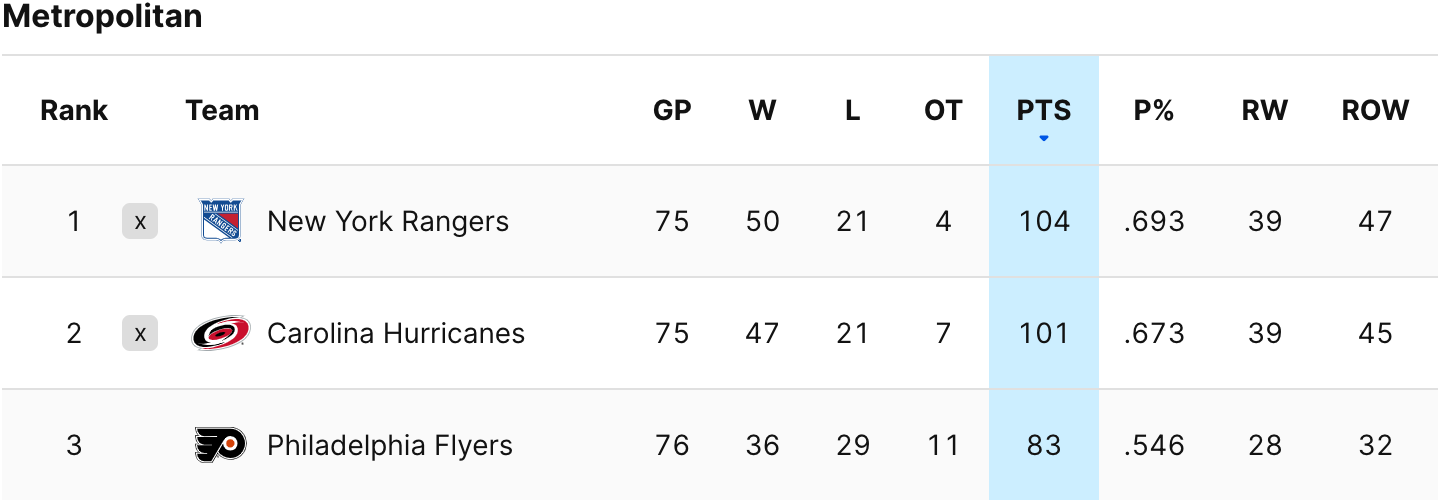Viewport: 1438px width, 500px height.
Task: Sort by P% column header
Action: coord(1153,110)
